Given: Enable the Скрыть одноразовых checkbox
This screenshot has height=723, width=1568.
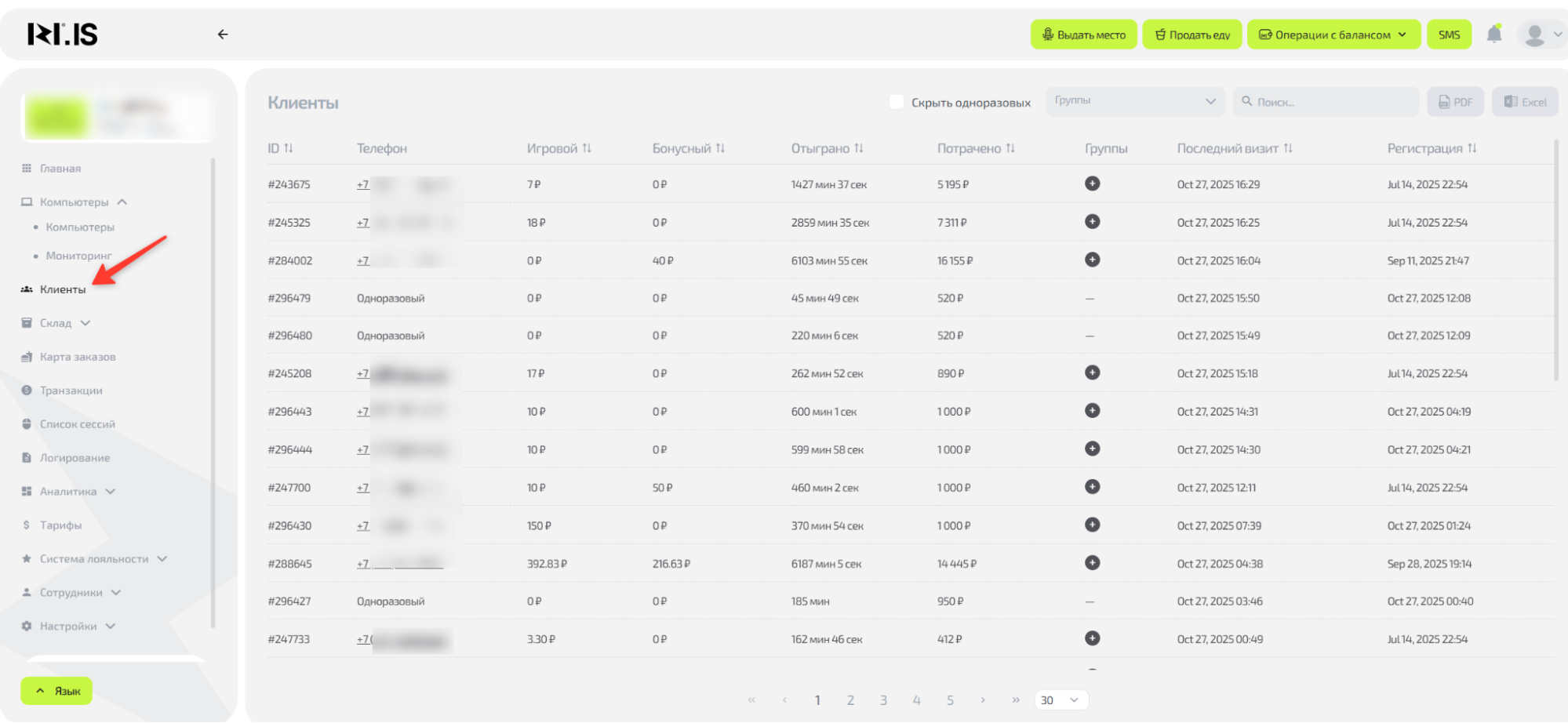Looking at the screenshot, I should tap(897, 102).
